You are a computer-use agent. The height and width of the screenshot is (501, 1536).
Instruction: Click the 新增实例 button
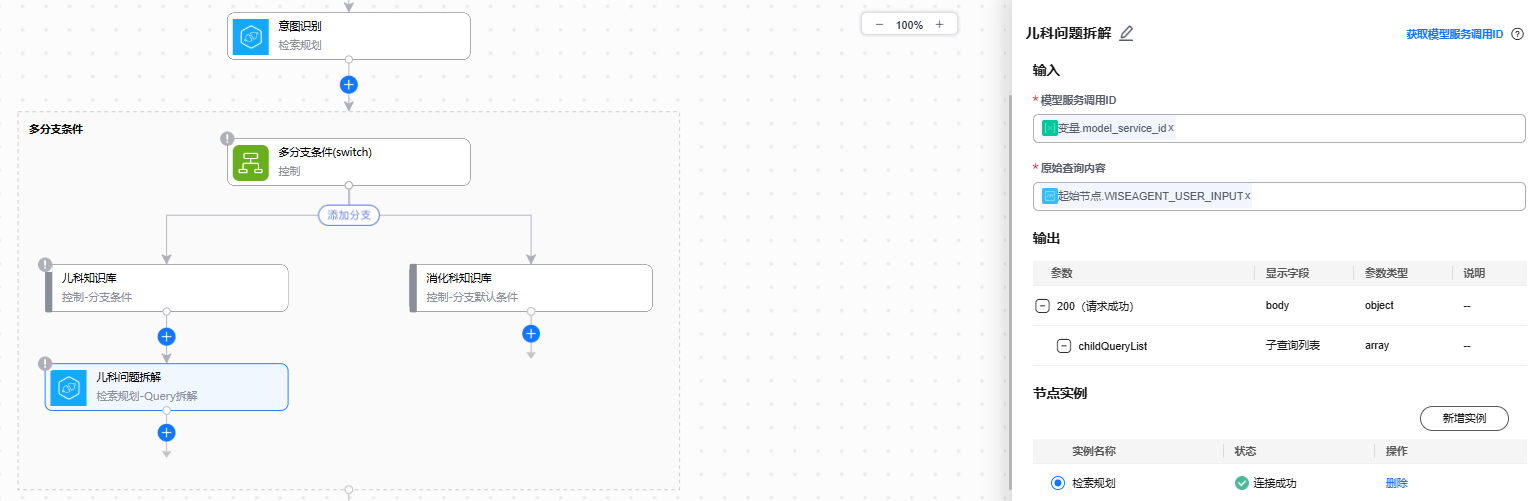(x=1463, y=419)
